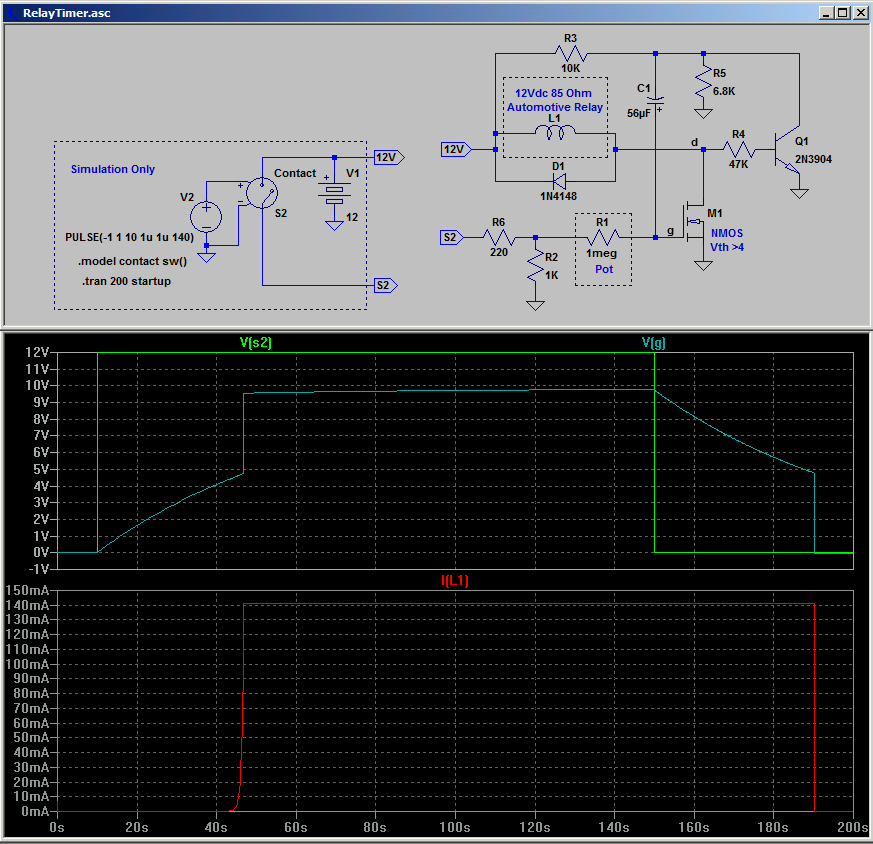Screen dimensions: 873x844
Task: Maximize the RelayTimer.asc window
Action: point(843,13)
